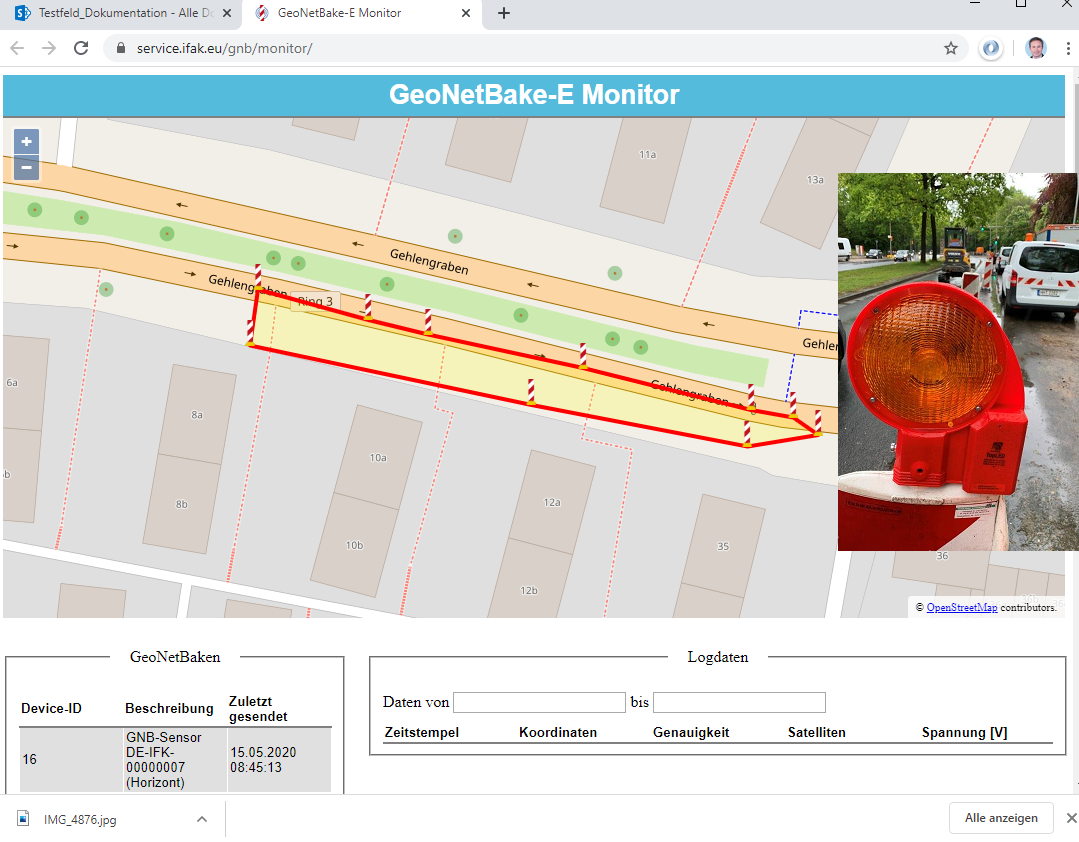Click the 15.05.2020 08:45:13 timestamp cell
The width and height of the screenshot is (1079, 842).
(x=279, y=759)
